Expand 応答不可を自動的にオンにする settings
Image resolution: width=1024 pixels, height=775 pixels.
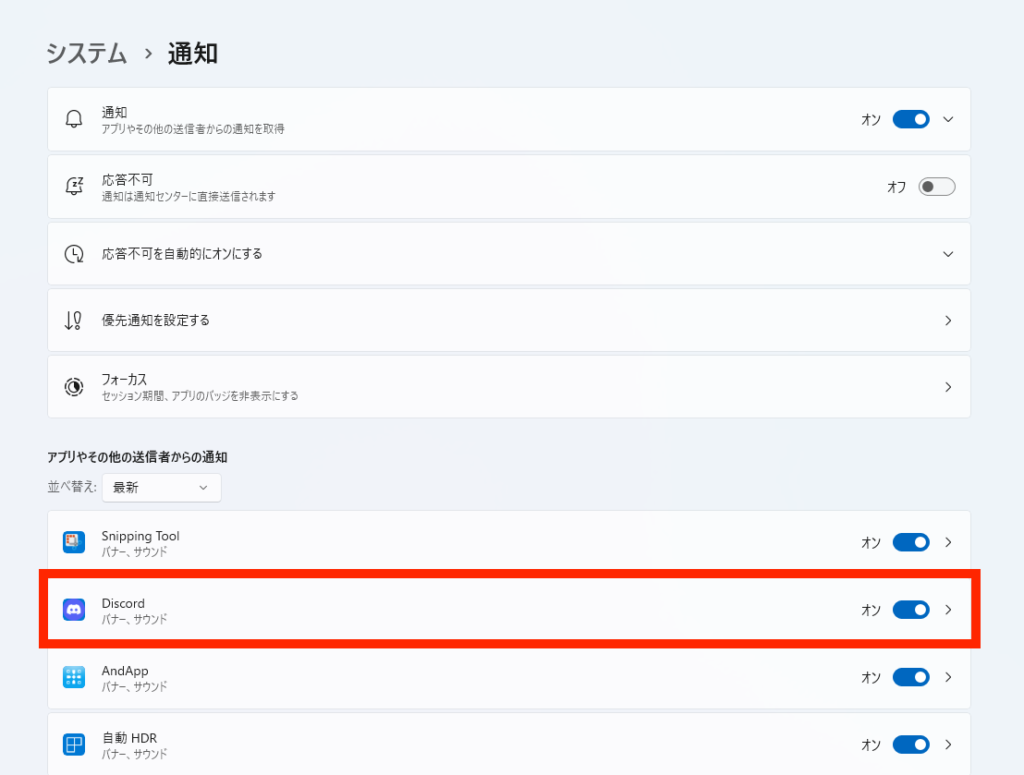pos(947,253)
